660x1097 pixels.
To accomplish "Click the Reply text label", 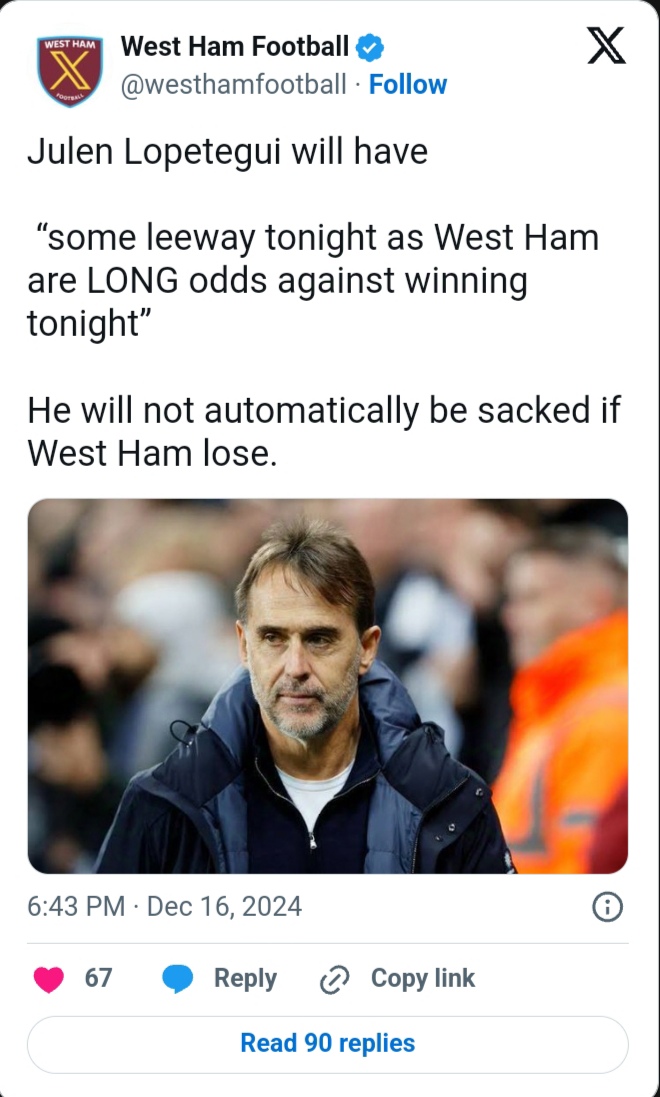I will [x=245, y=978].
